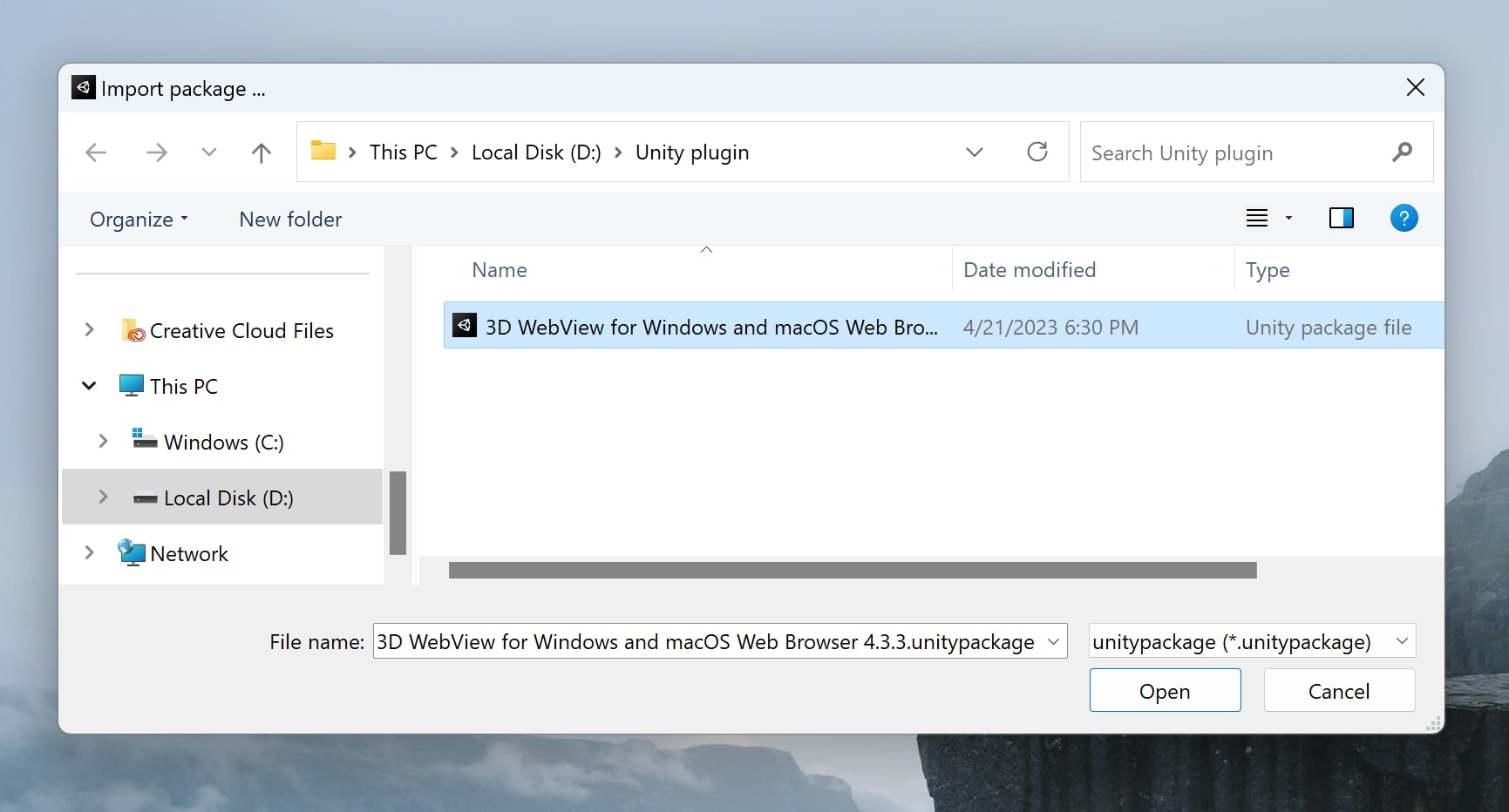This screenshot has width=1509, height=812.
Task: Click the Open button
Action: pyautogui.click(x=1165, y=690)
